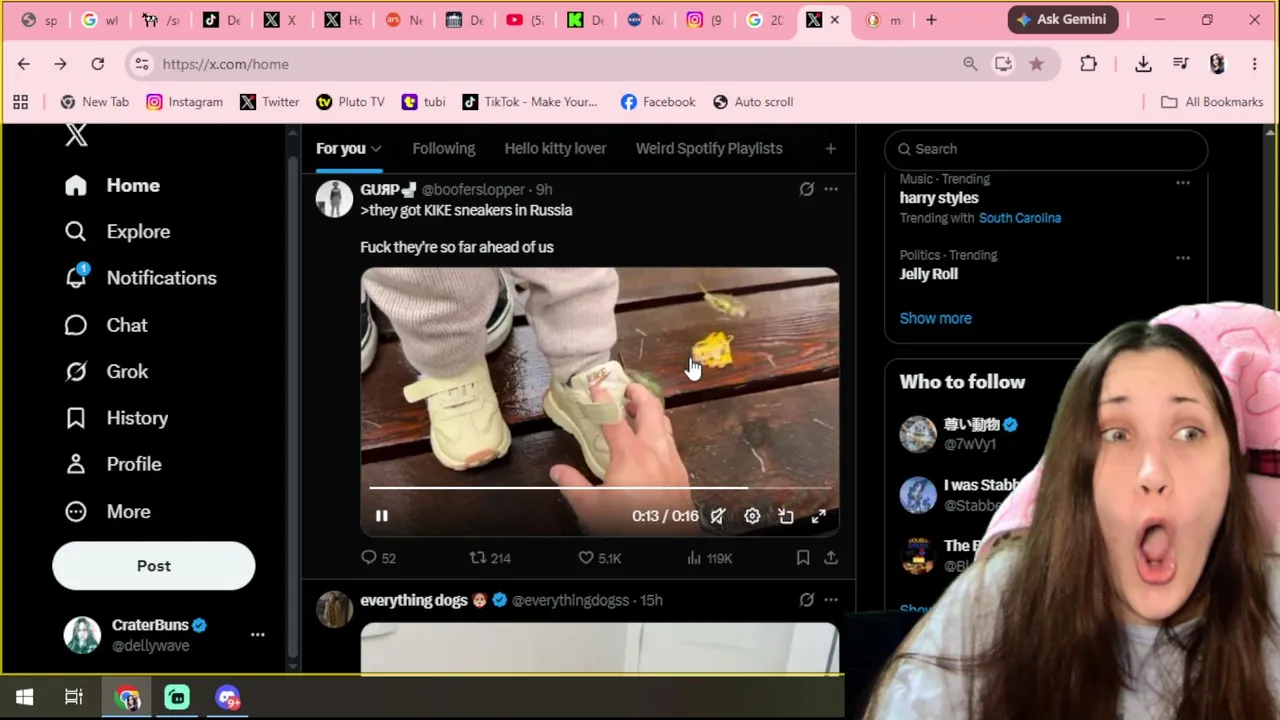
Task: View analytics showing 119K views
Action: click(709, 558)
